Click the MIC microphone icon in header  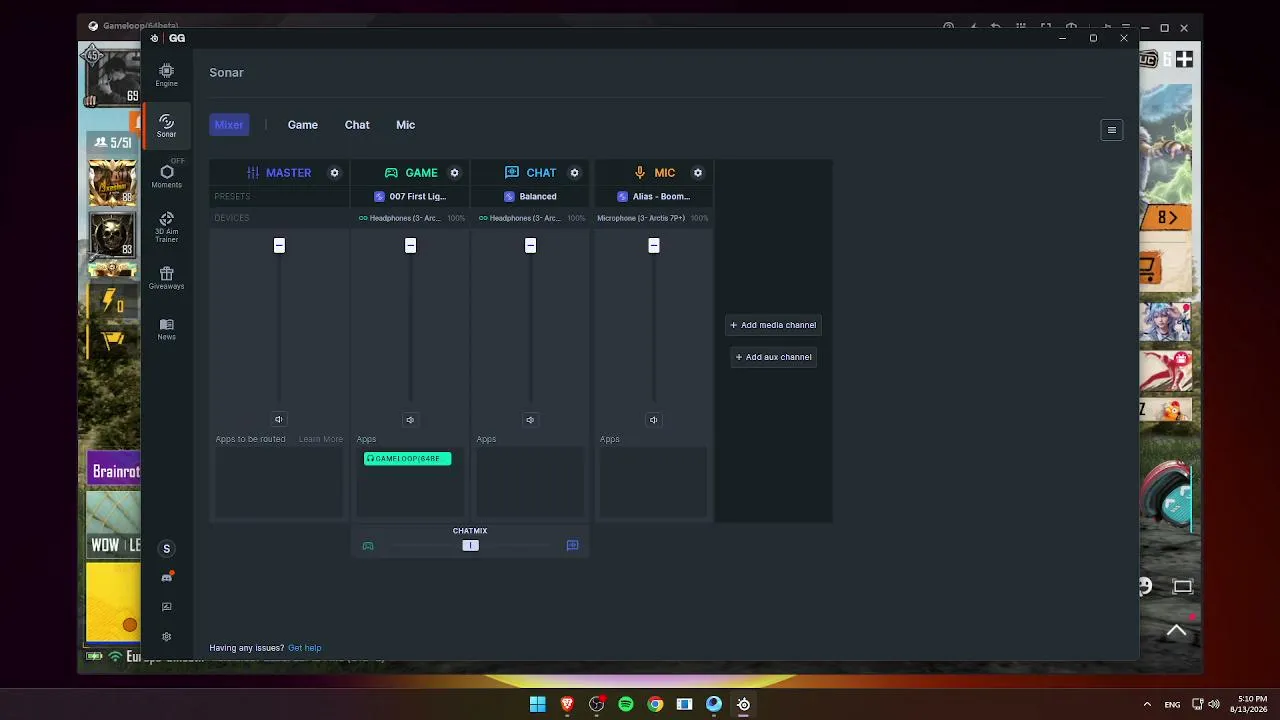coord(640,173)
